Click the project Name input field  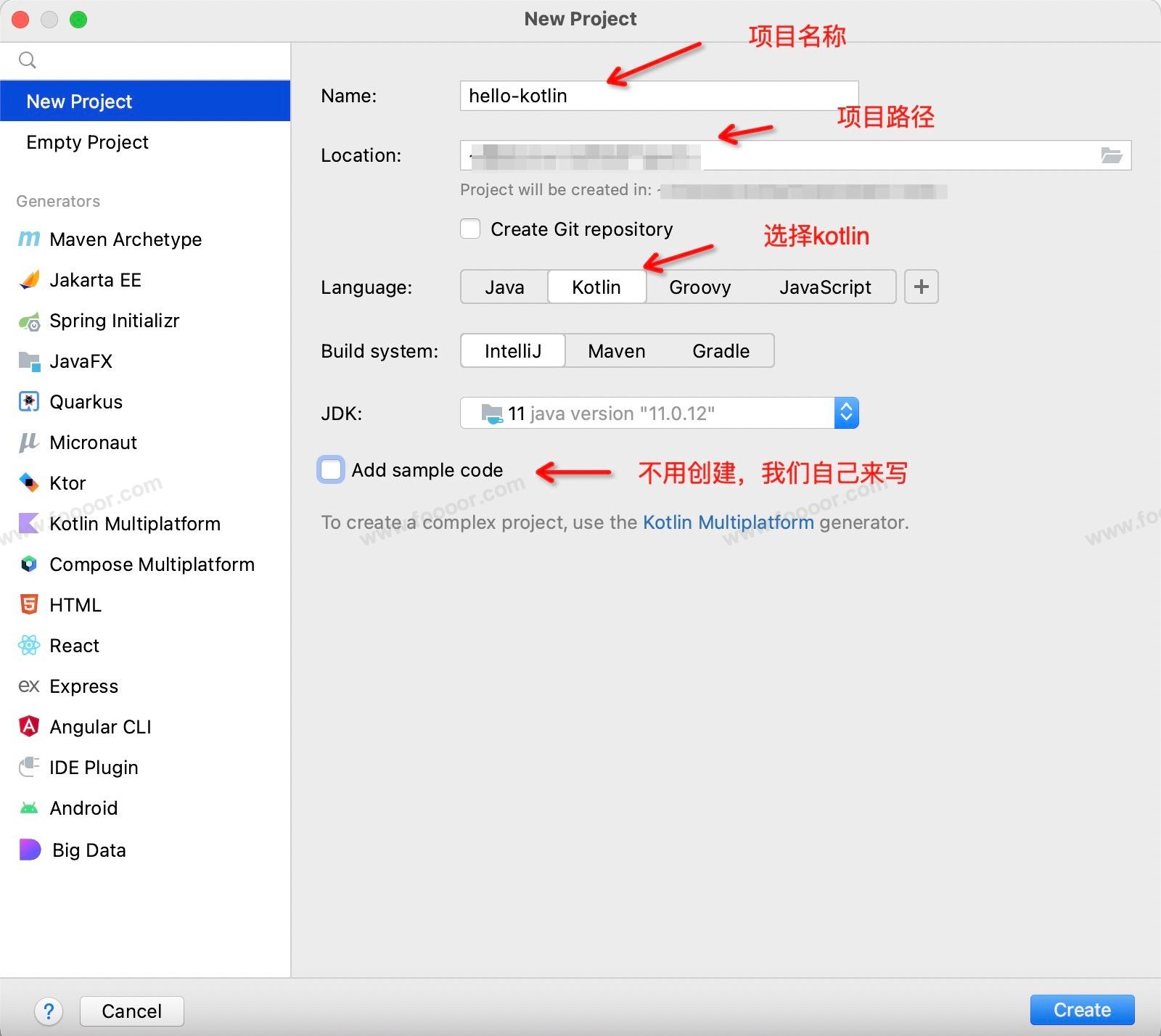click(x=658, y=96)
